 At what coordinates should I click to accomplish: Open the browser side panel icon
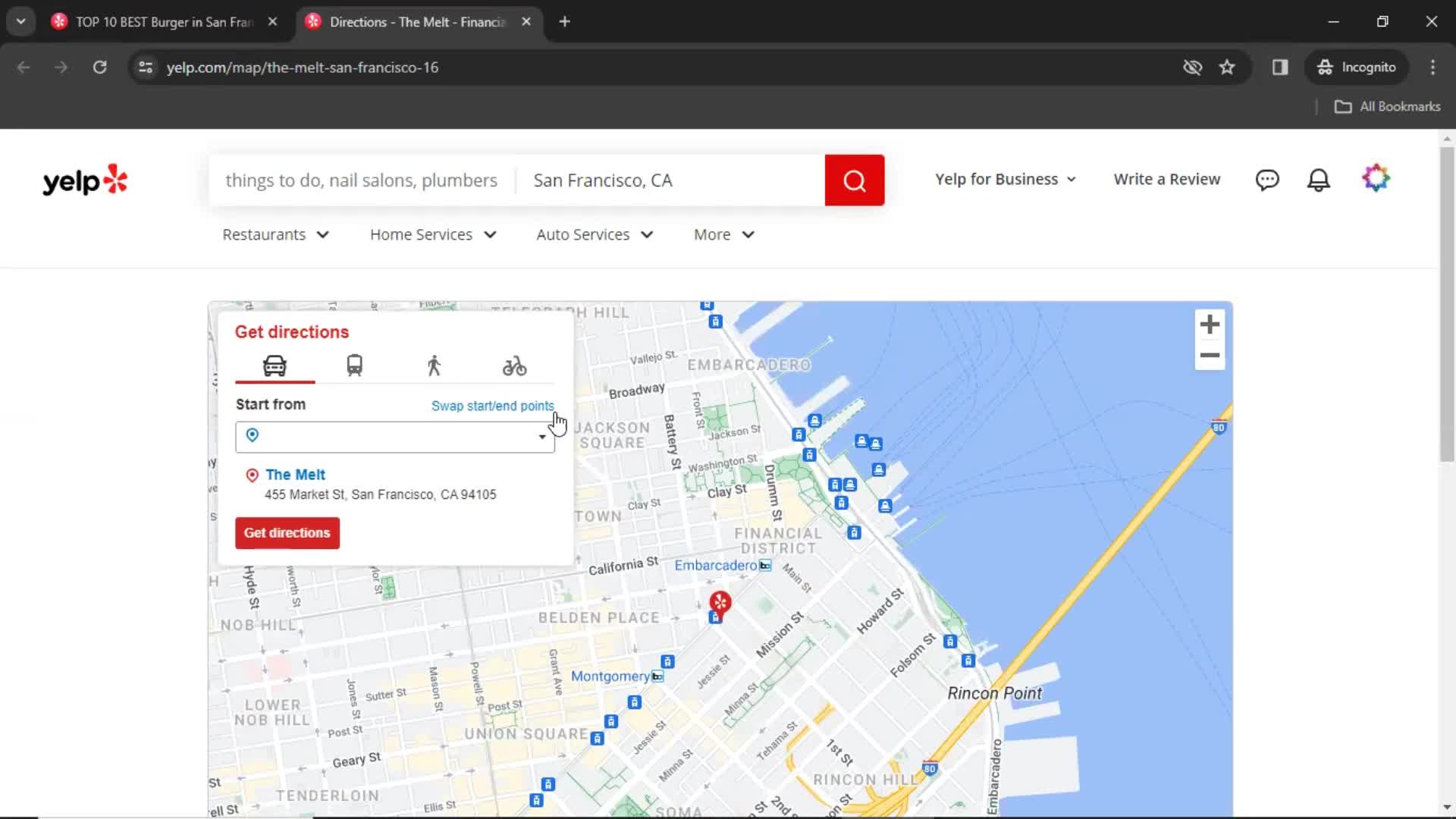point(1280,67)
